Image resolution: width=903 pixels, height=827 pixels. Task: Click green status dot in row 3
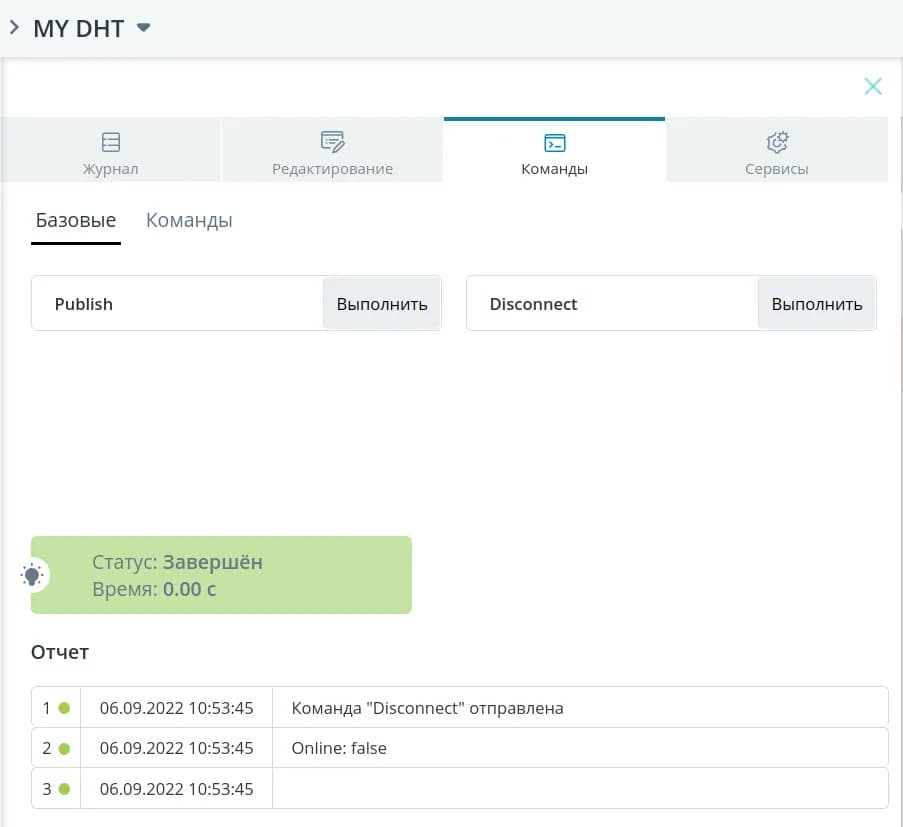pyautogui.click(x=64, y=789)
